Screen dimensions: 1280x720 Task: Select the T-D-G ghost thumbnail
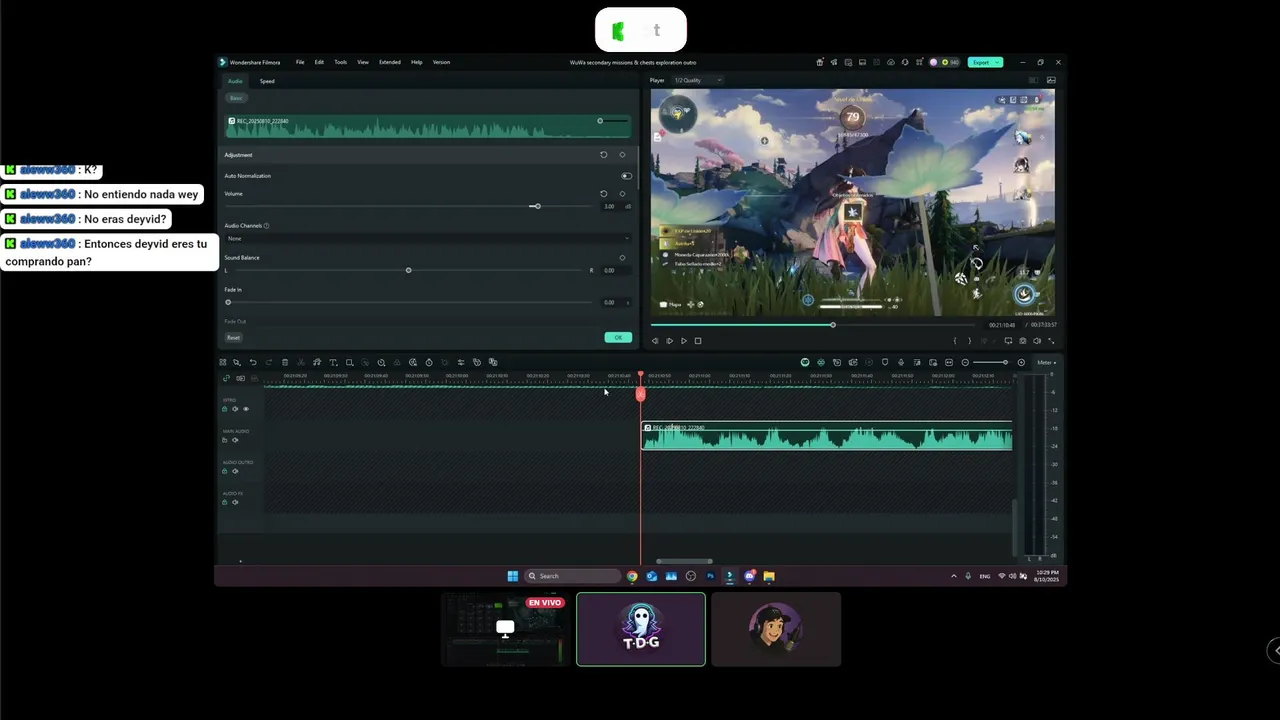(641, 629)
